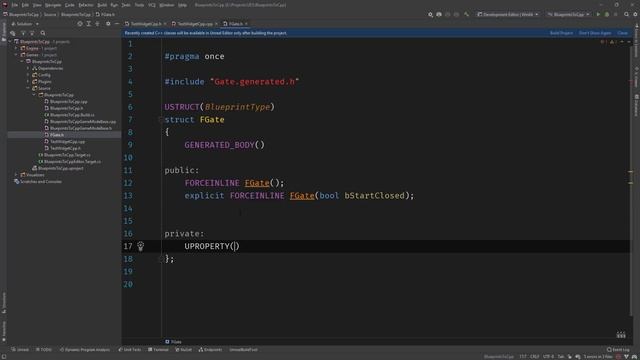Screen dimensions: 640x360
Task: Expand the Config folder node
Action: 28,75
